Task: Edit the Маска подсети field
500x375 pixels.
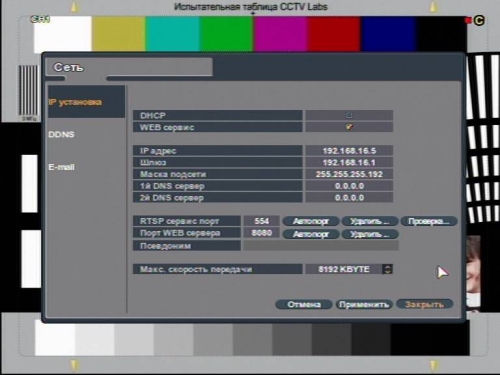Action: [349, 174]
